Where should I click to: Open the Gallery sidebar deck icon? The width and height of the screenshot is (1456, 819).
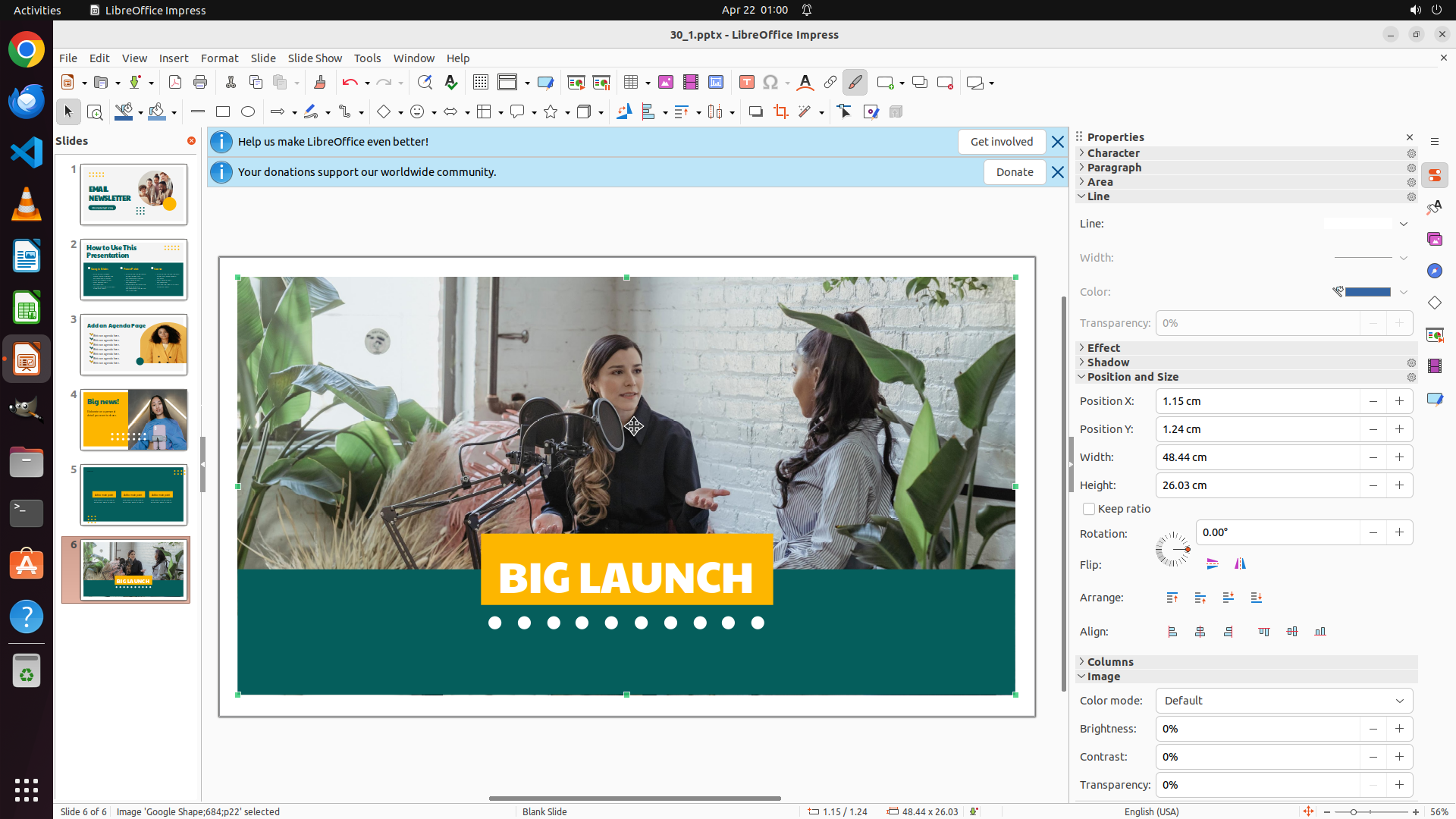point(1434,240)
